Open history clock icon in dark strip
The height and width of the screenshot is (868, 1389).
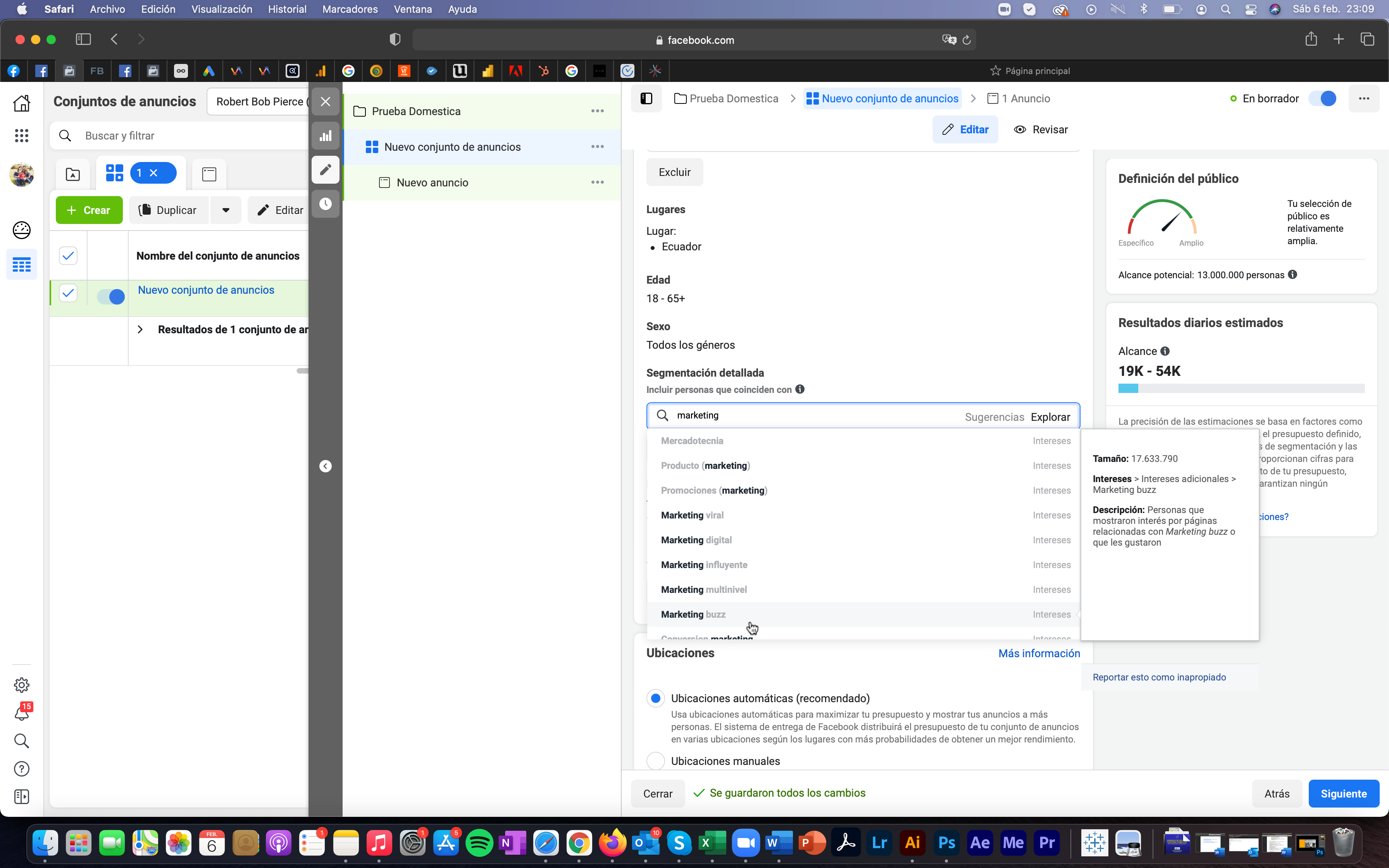click(x=326, y=204)
